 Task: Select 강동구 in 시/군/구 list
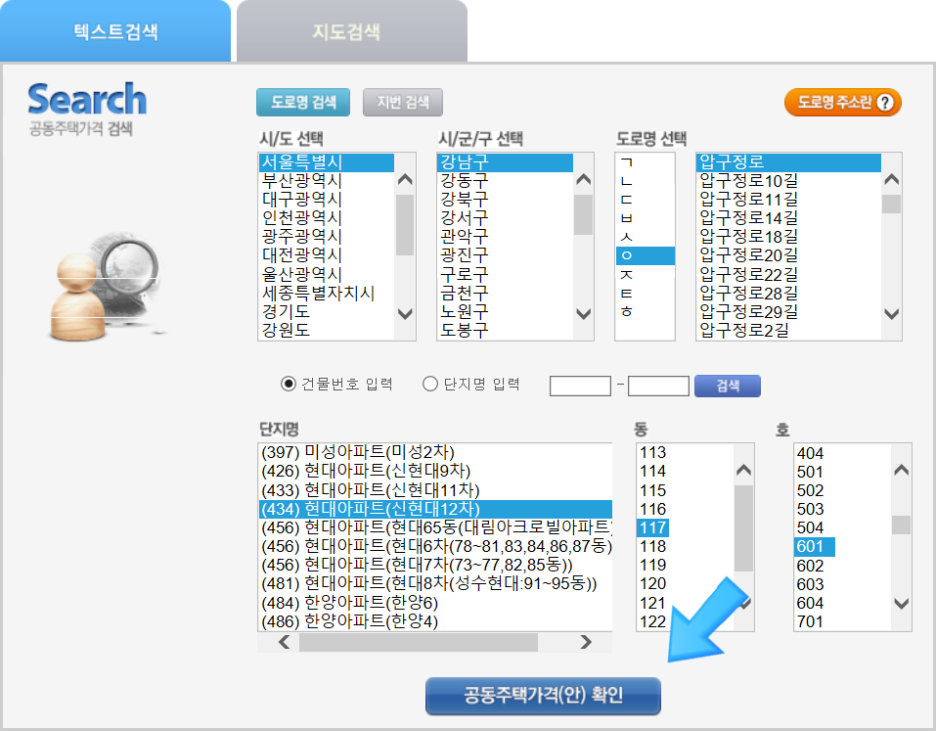point(505,180)
